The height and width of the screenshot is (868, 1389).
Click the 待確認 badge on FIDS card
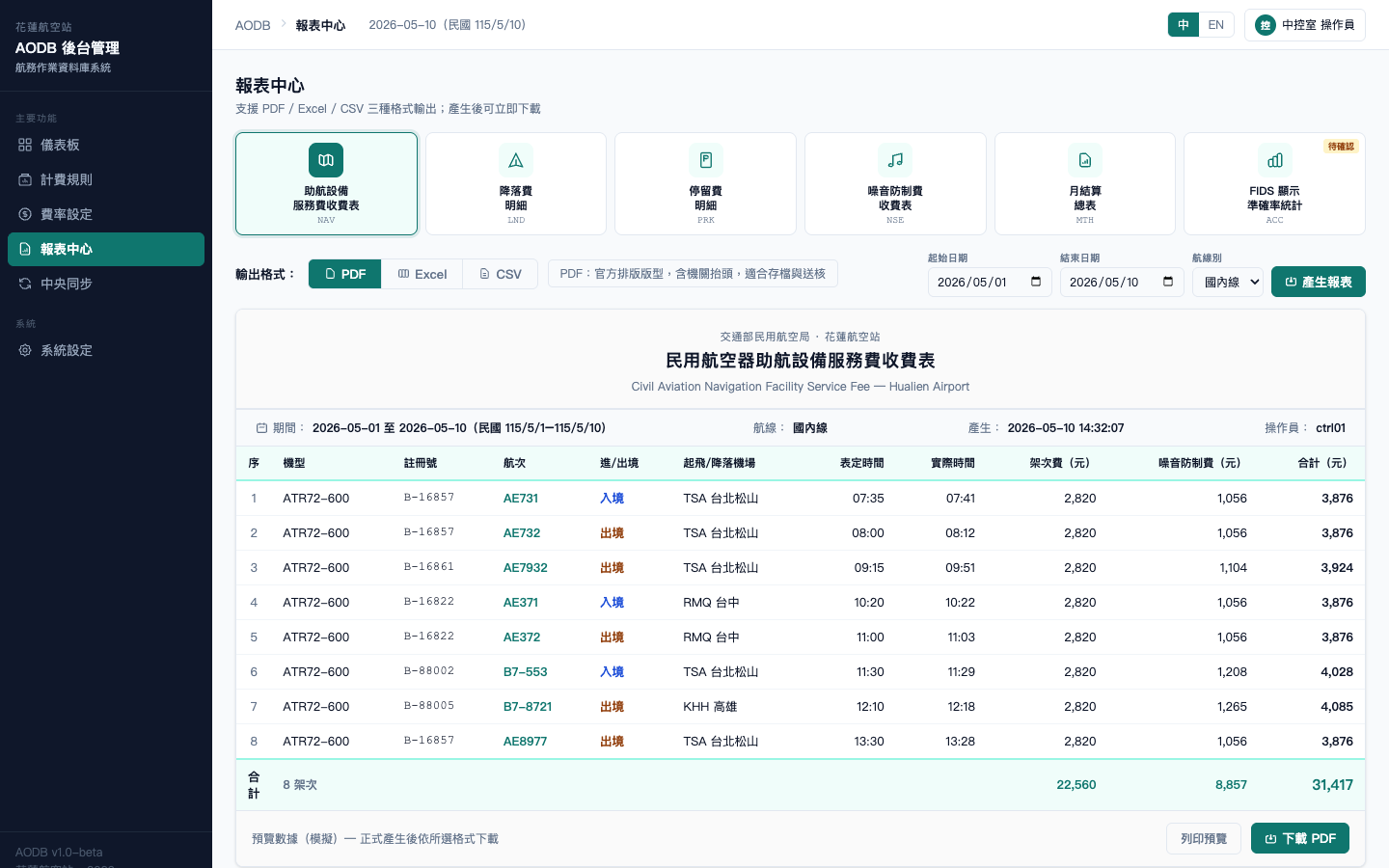pyautogui.click(x=1341, y=147)
